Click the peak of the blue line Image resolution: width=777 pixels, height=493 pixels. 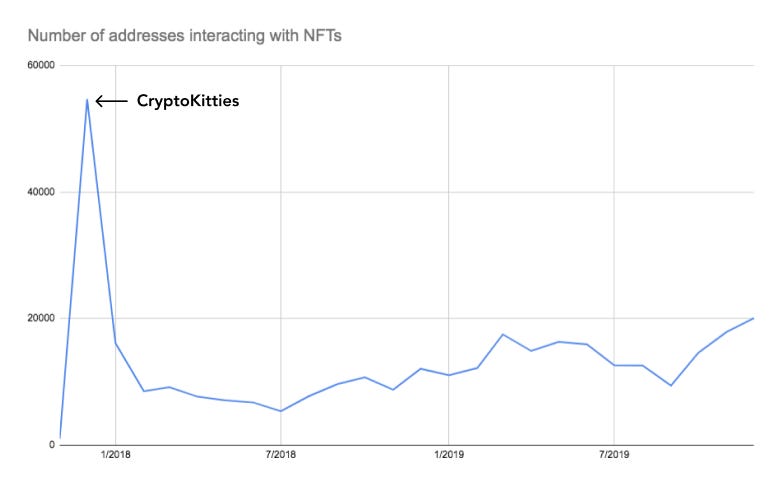(87, 100)
